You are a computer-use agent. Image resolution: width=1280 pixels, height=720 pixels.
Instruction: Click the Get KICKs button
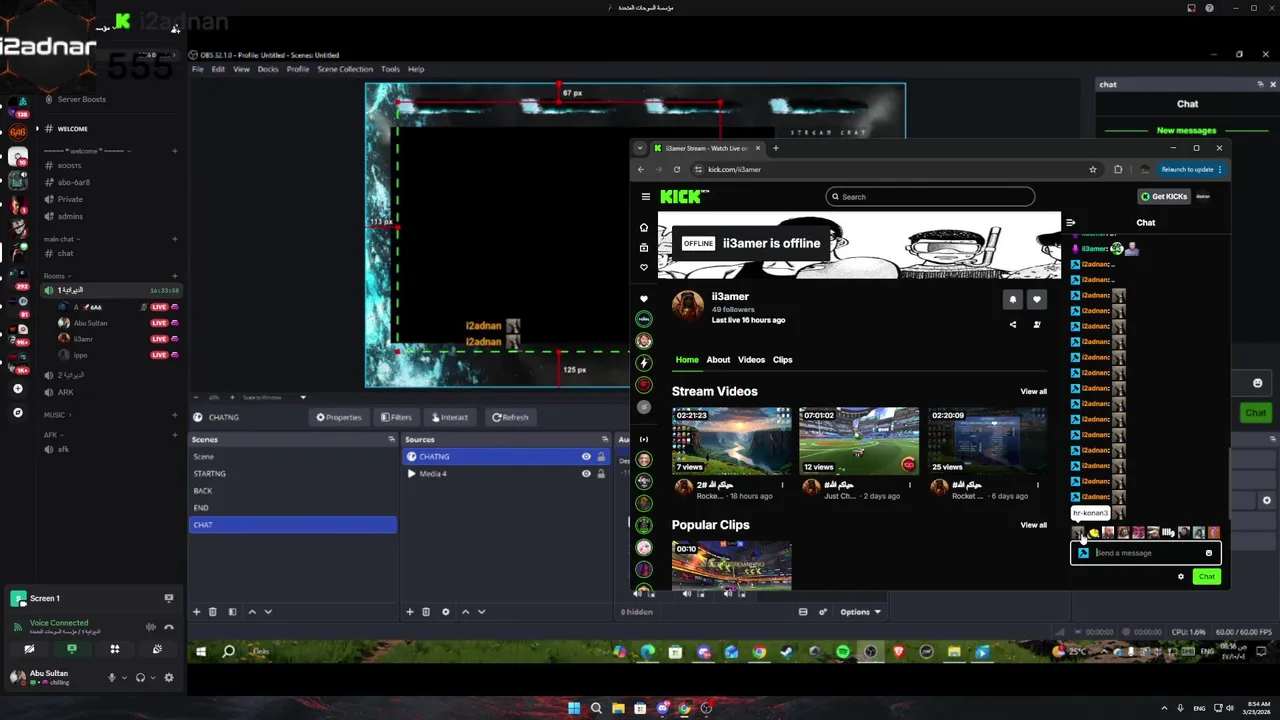point(1164,197)
